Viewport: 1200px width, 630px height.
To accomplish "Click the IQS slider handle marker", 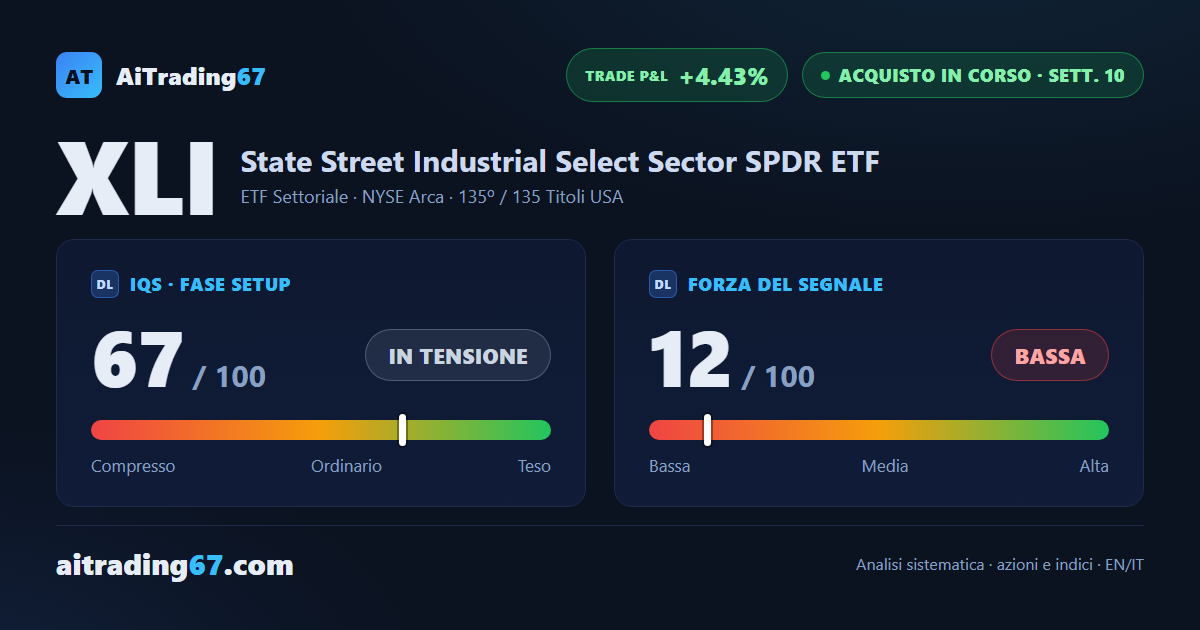I will 402,430.
